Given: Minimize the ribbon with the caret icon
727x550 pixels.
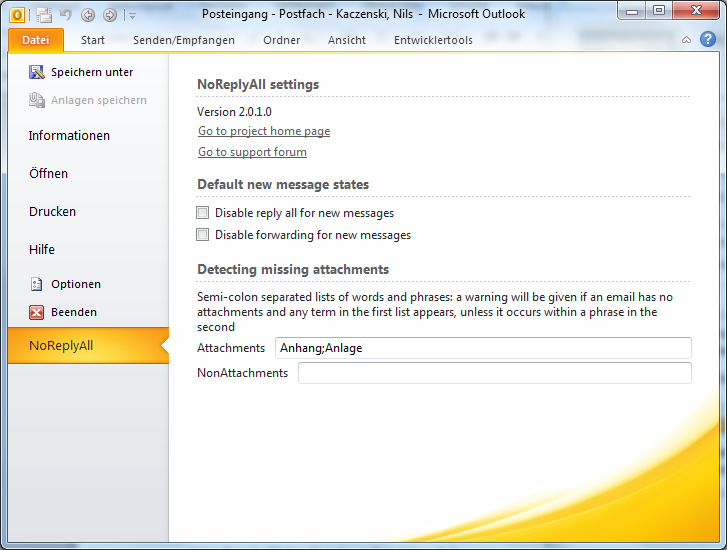Looking at the screenshot, I should click(686, 40).
